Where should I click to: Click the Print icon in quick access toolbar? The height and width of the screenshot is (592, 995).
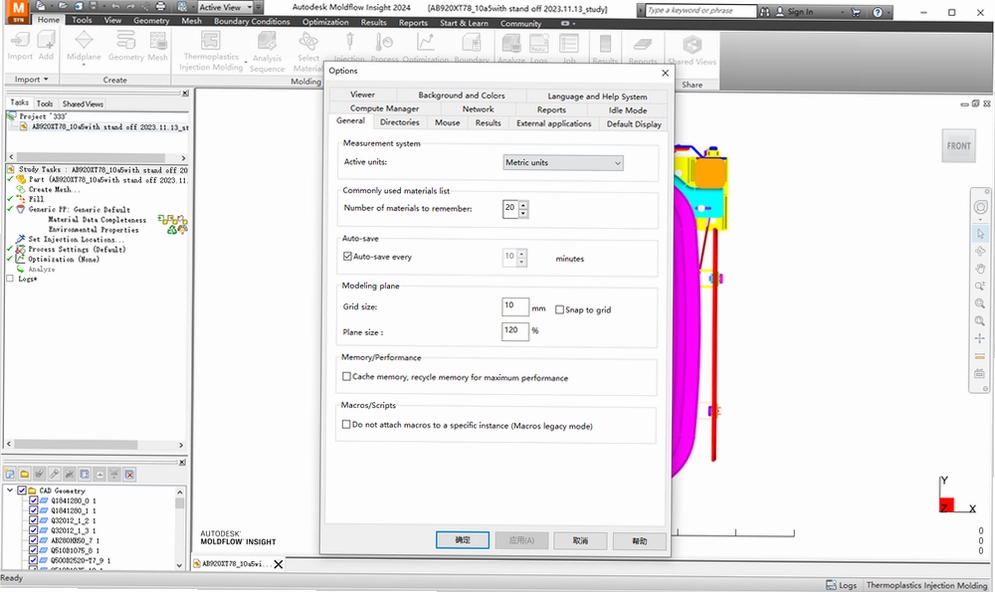click(x=161, y=7)
